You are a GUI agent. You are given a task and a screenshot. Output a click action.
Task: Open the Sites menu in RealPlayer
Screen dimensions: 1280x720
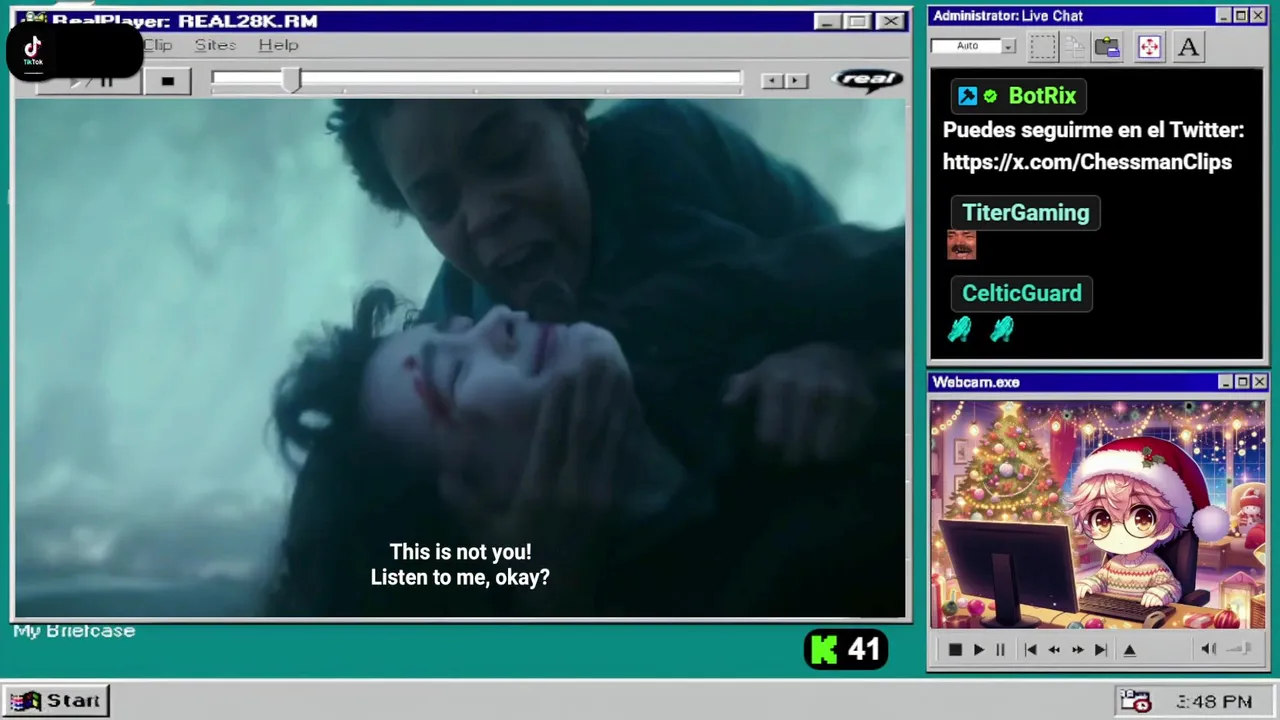click(x=215, y=45)
